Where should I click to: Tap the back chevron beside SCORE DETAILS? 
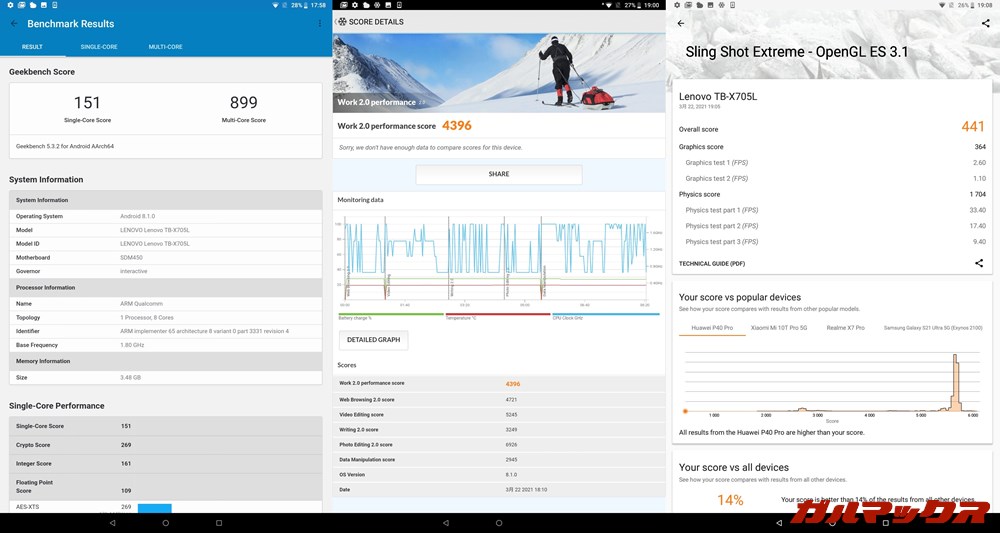click(335, 22)
